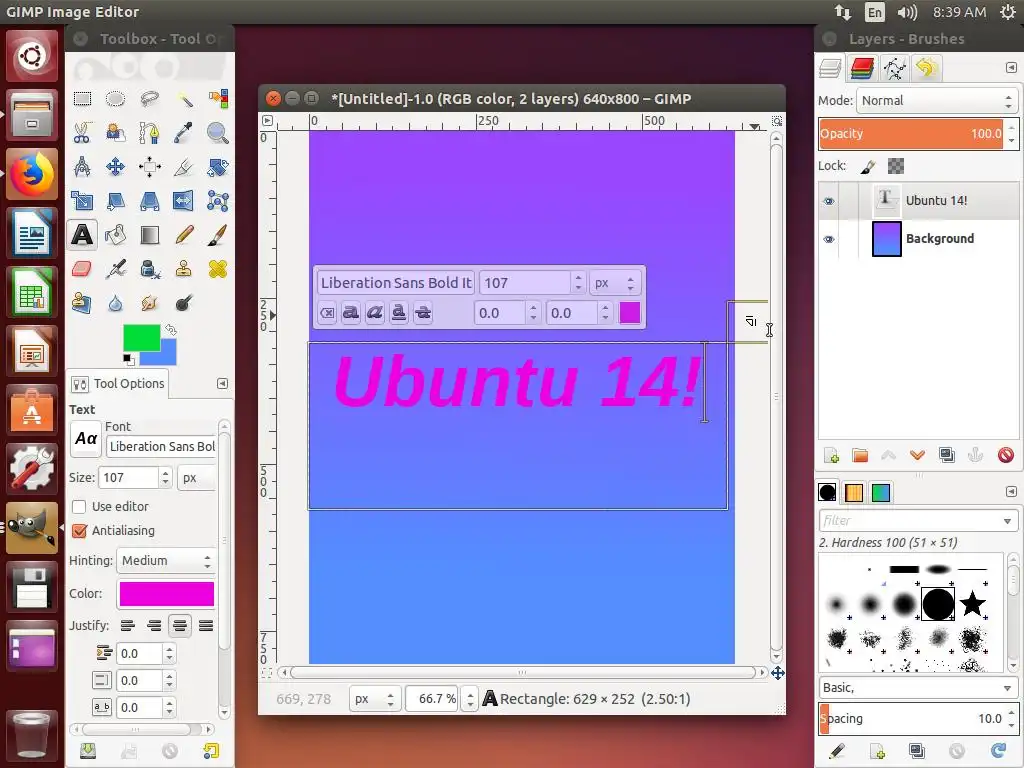Open the Hinting dropdown

point(166,560)
